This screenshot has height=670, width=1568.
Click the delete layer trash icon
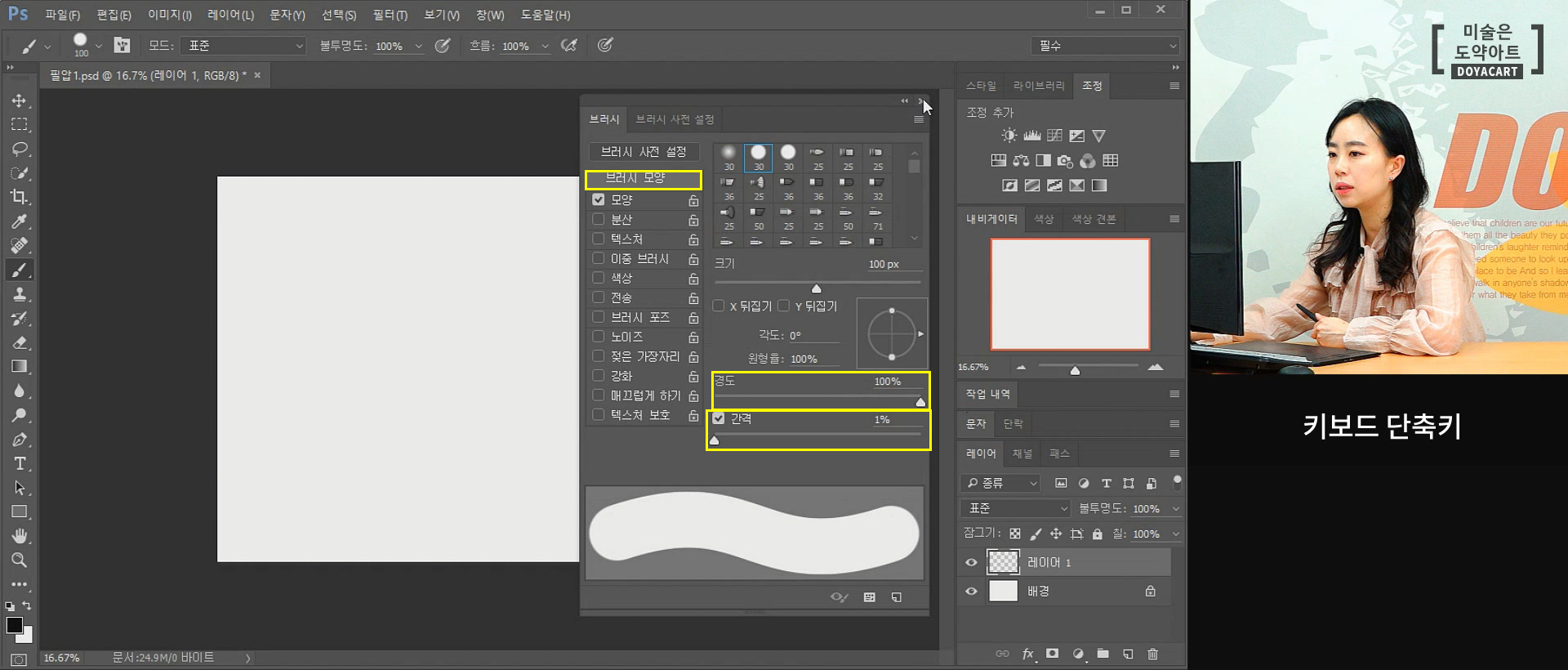1152,654
